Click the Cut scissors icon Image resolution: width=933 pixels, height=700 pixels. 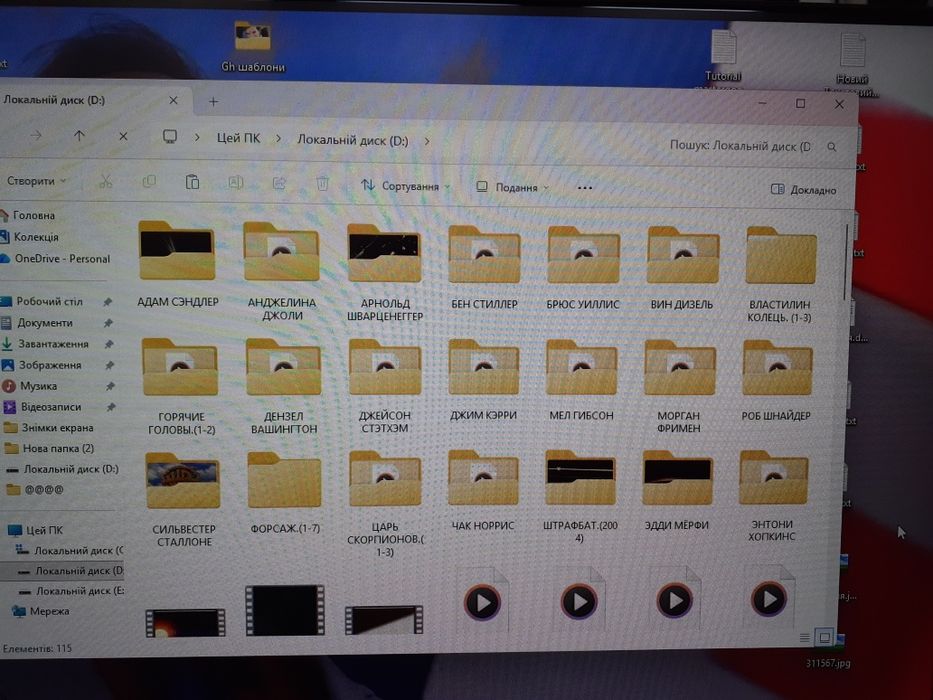click(106, 181)
